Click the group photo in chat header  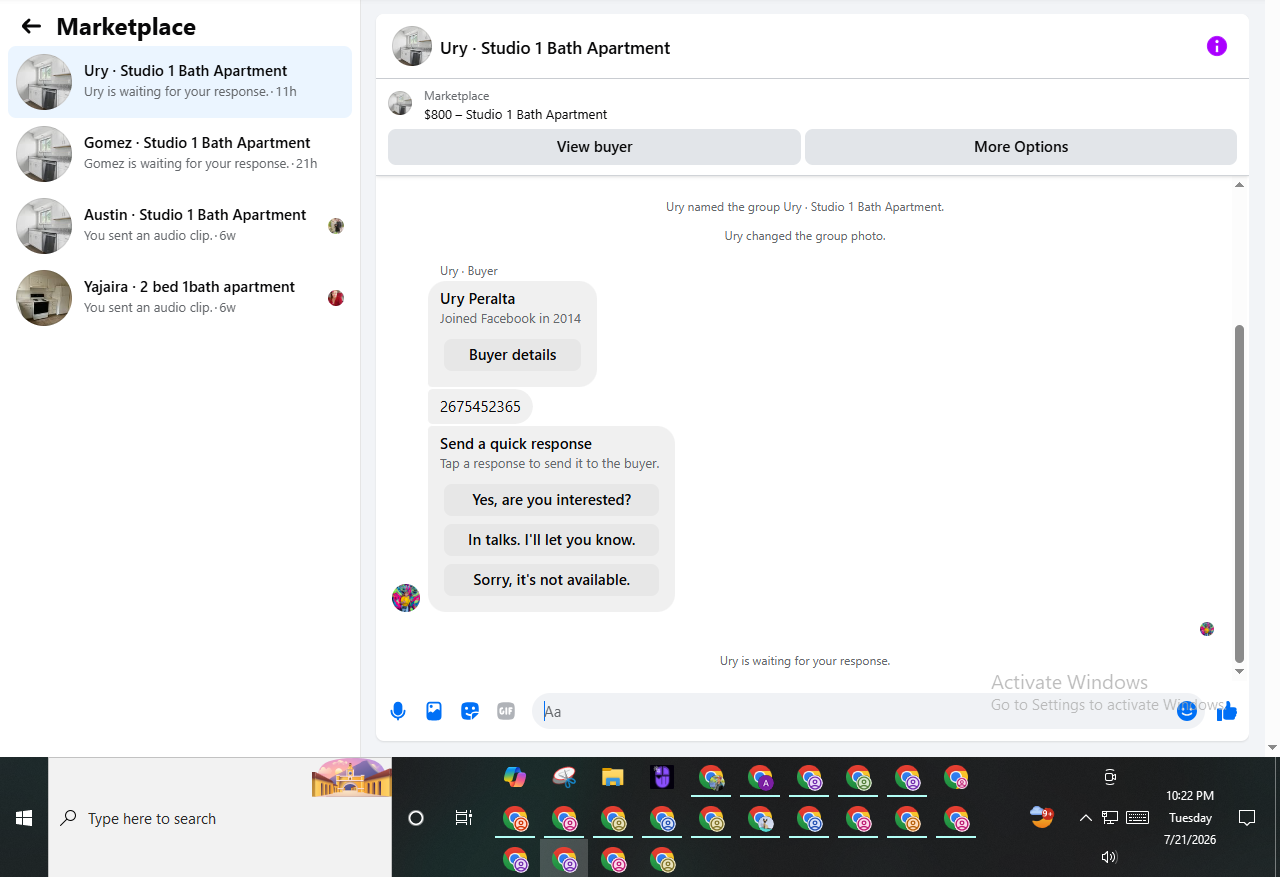pos(412,46)
